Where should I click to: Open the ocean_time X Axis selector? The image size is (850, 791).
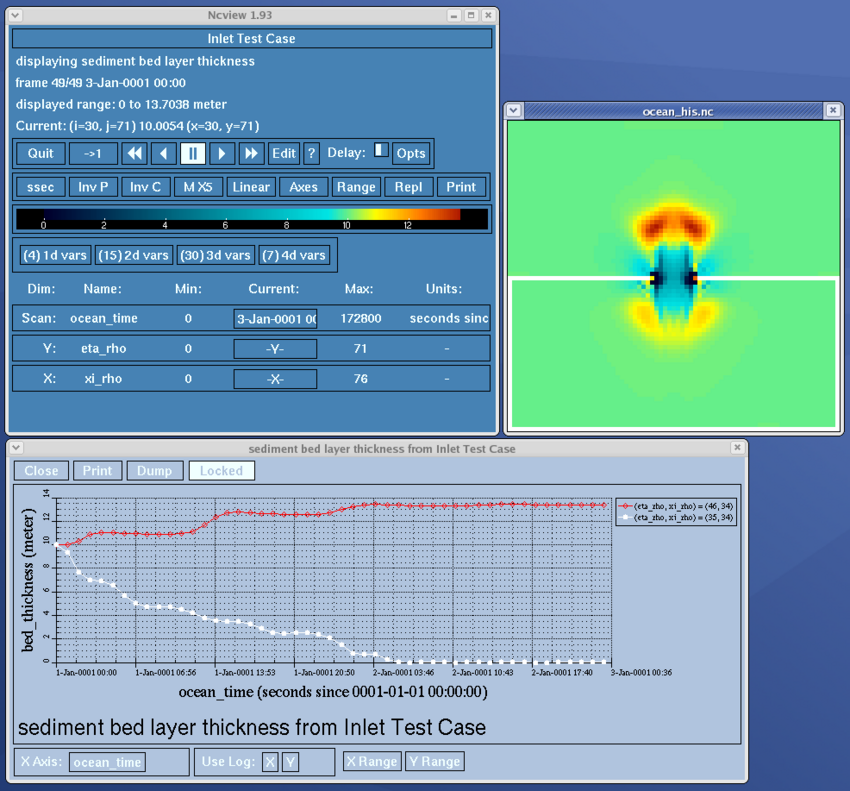107,762
